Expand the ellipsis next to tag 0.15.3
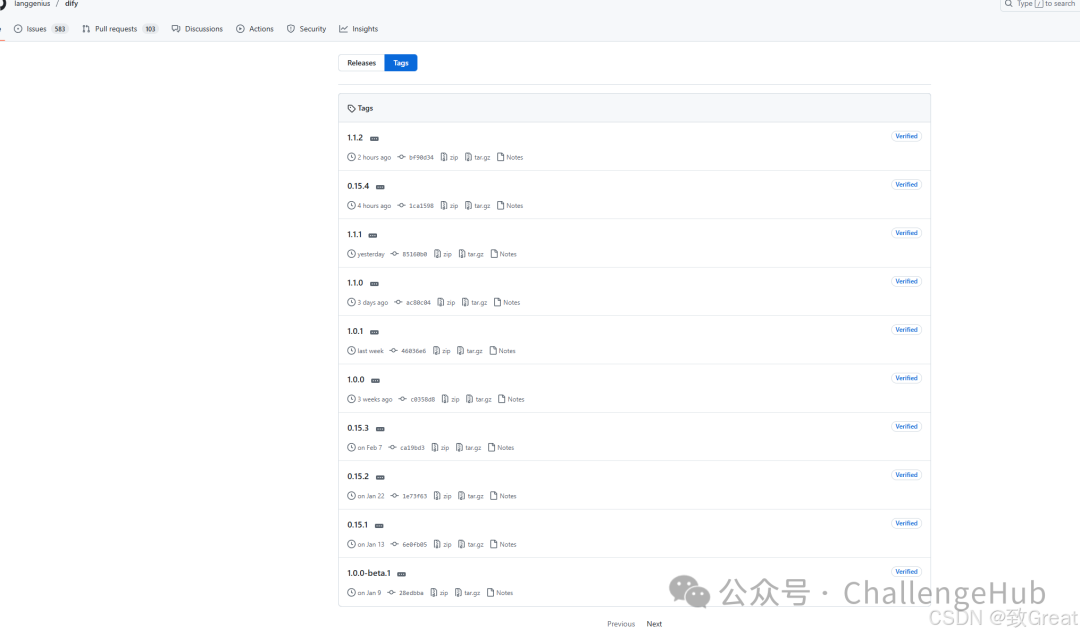Viewport: 1080px width, 636px height. (379, 428)
